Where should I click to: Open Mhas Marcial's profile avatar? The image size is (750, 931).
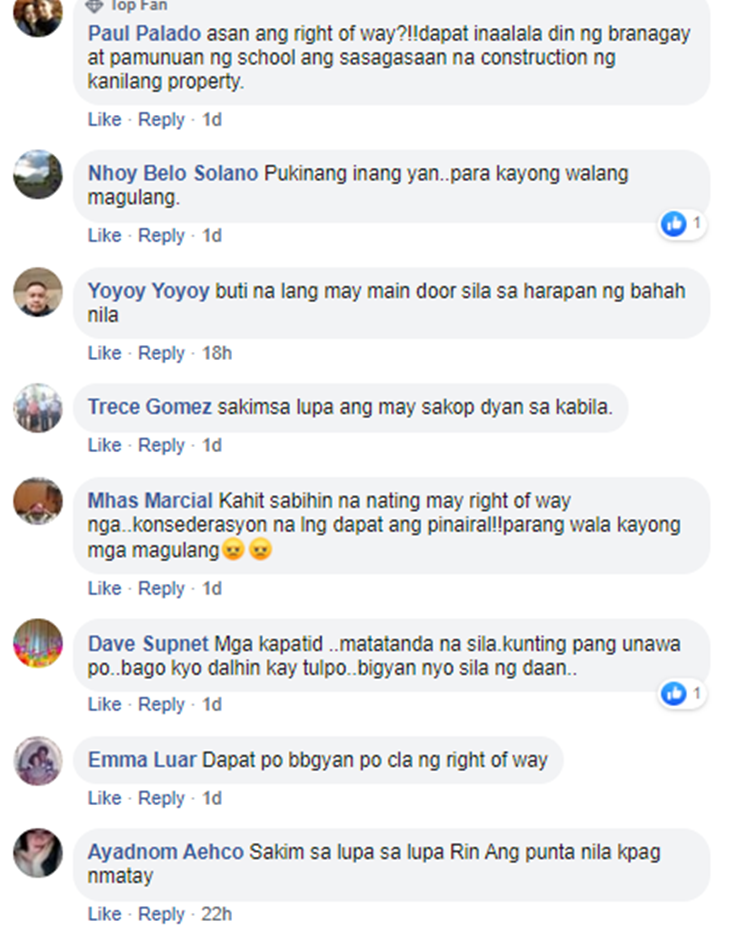[38, 501]
